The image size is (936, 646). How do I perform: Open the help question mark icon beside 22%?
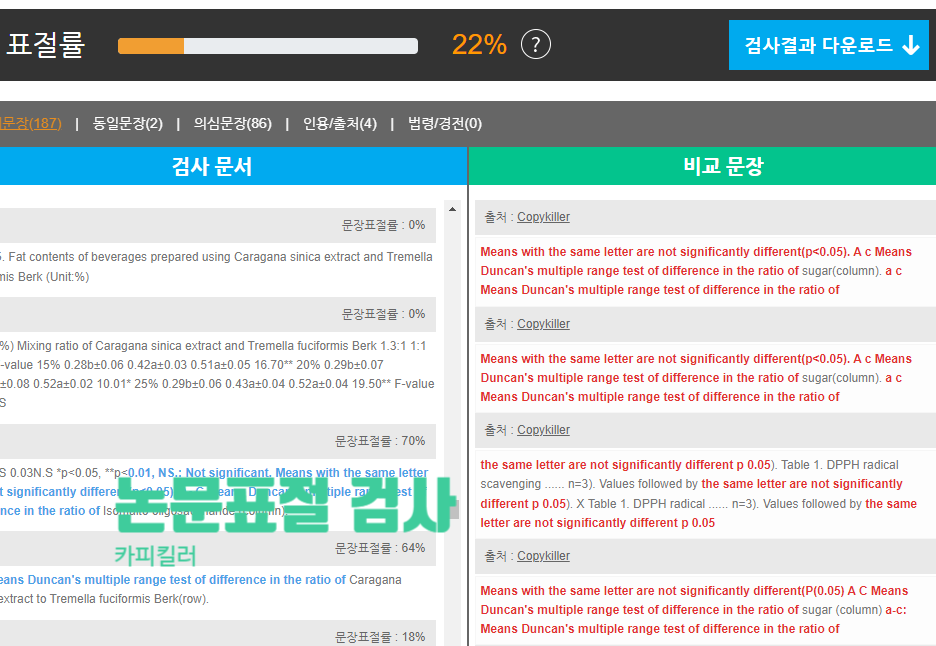[535, 45]
